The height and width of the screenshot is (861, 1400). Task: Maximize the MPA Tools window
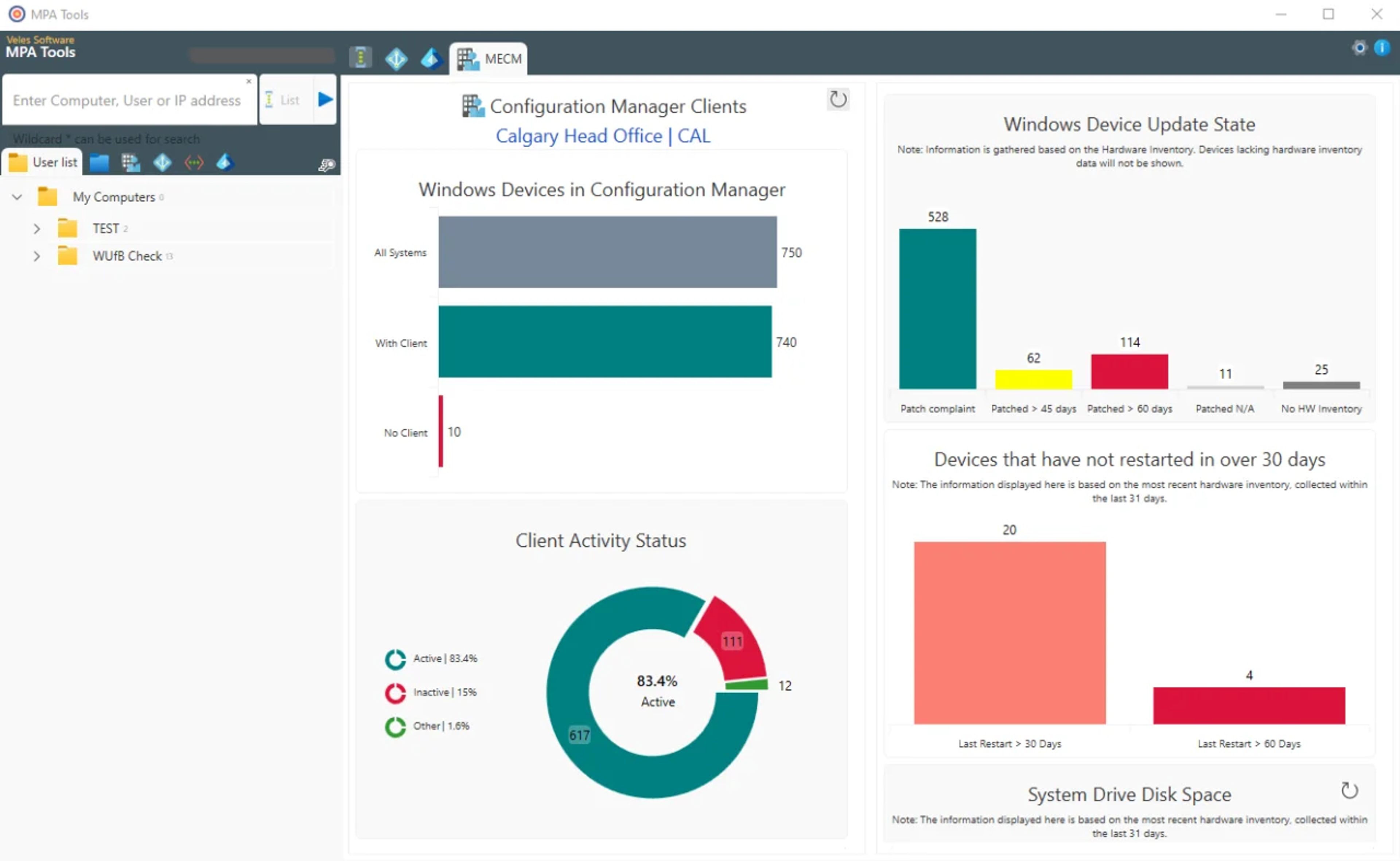click(x=1328, y=14)
